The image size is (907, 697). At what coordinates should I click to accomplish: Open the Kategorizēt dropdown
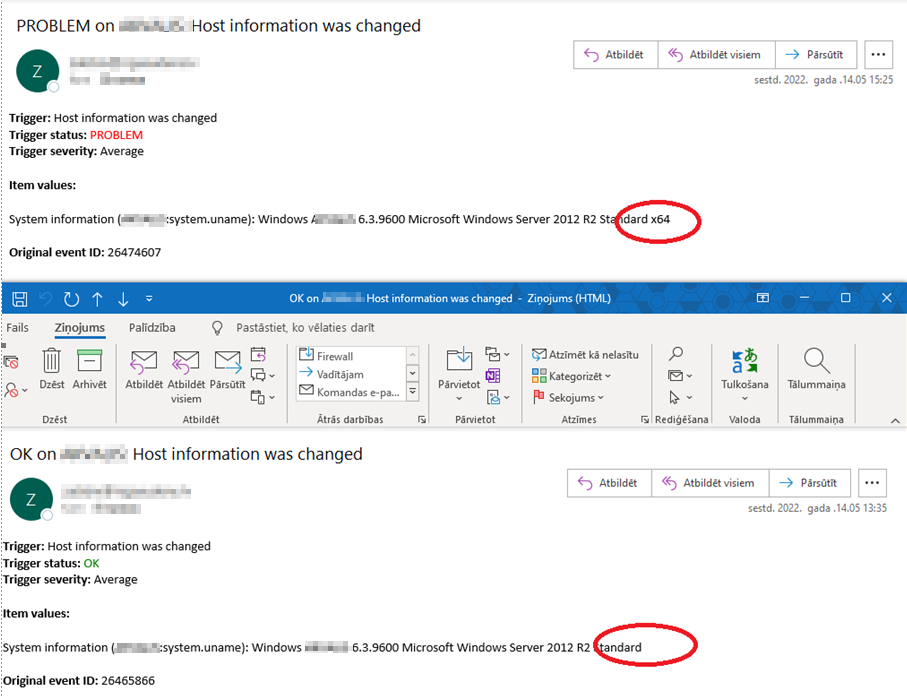[x=572, y=376]
